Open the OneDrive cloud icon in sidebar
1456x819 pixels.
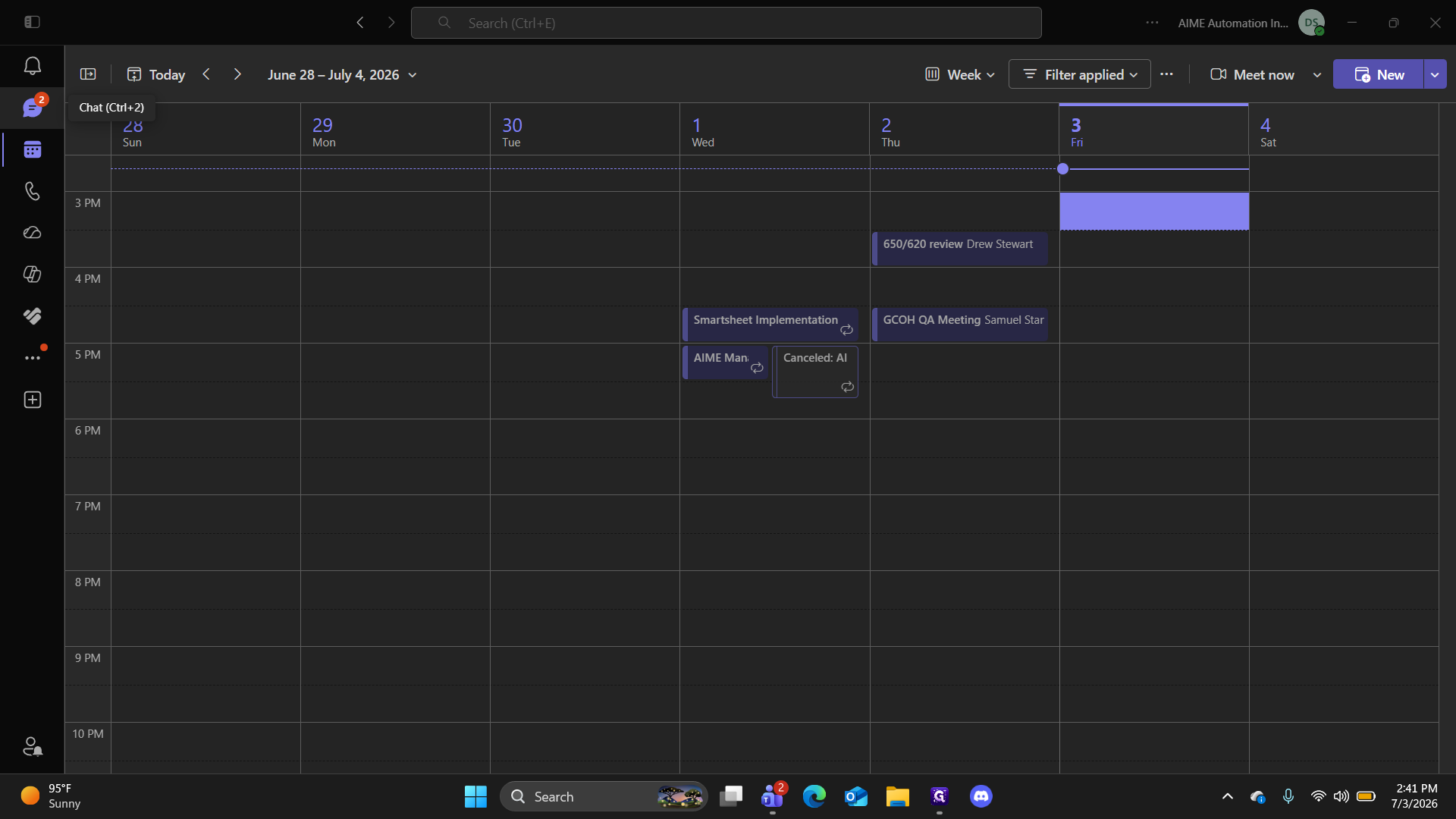32,232
